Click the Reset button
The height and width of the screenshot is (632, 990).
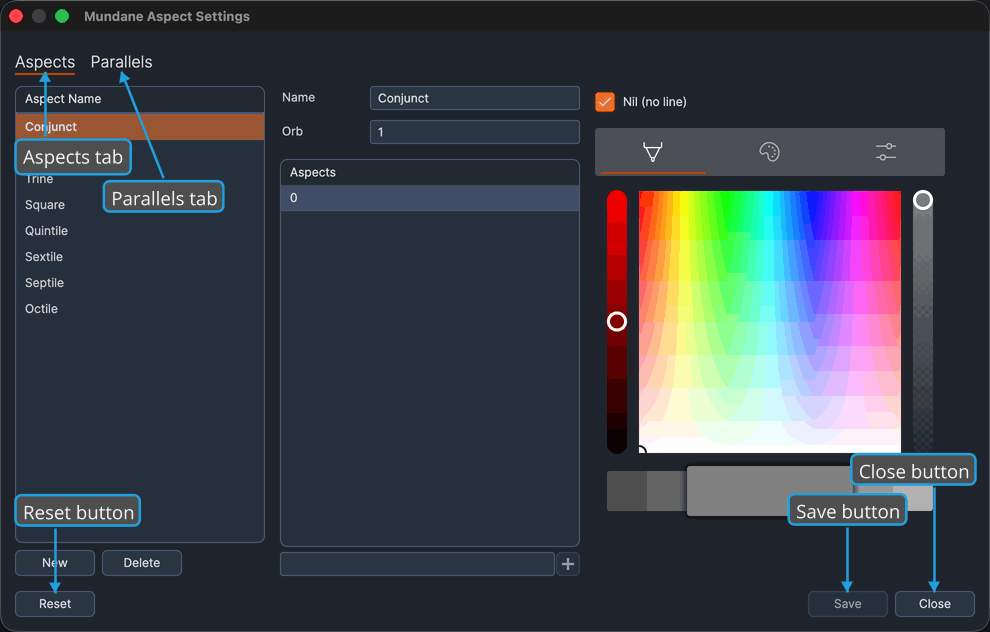[55, 604]
